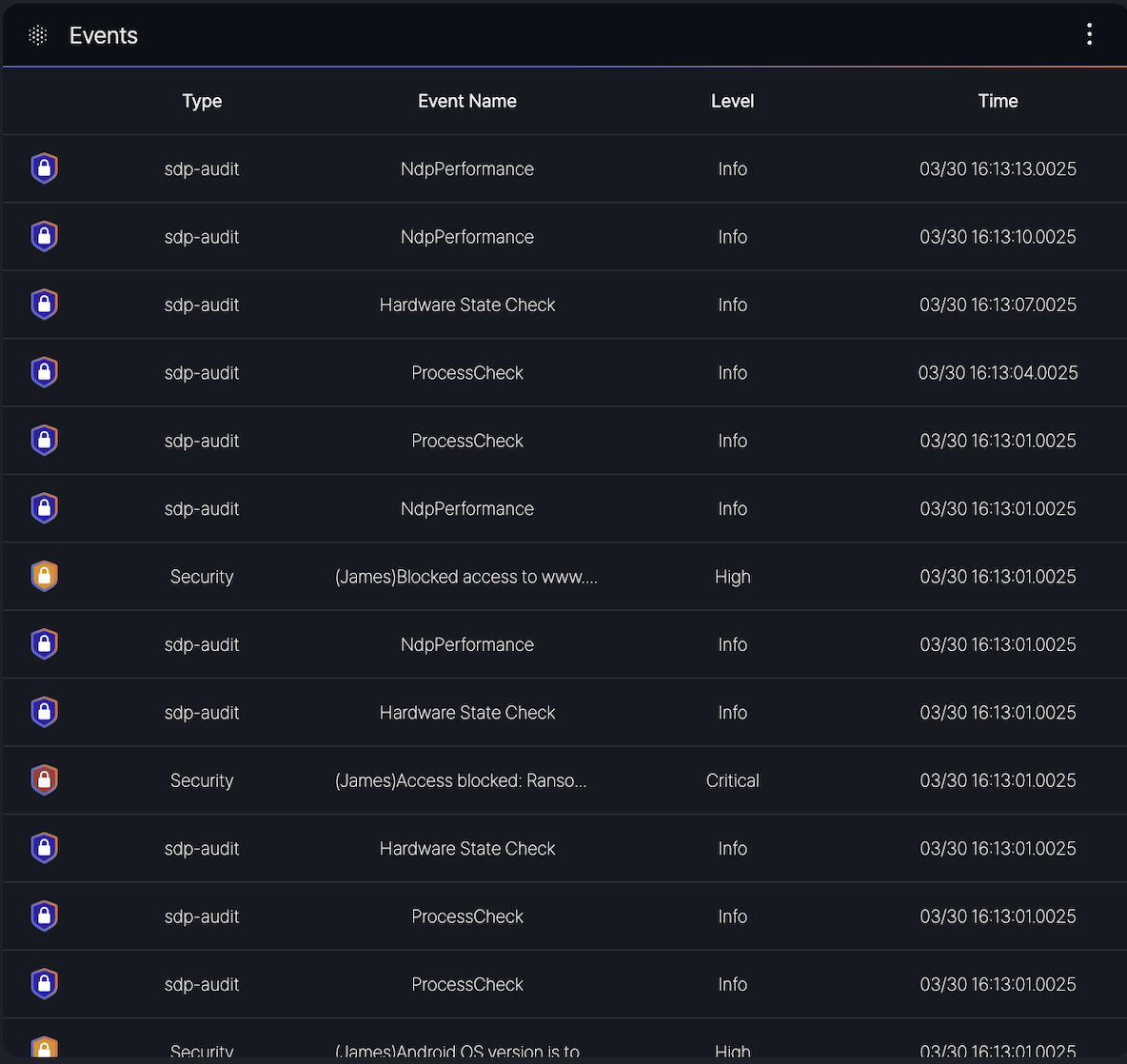The image size is (1127, 1064).
Task: Select the 03/30 16:13:13.0025 timestamp
Action: click(x=998, y=168)
